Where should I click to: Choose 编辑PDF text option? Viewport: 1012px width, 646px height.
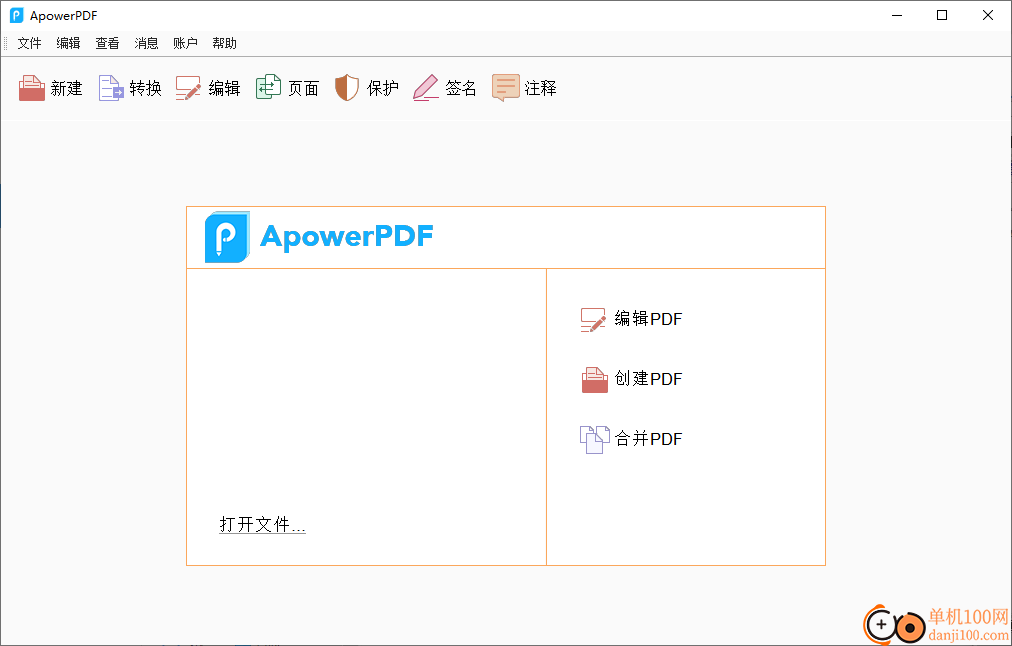pos(648,319)
